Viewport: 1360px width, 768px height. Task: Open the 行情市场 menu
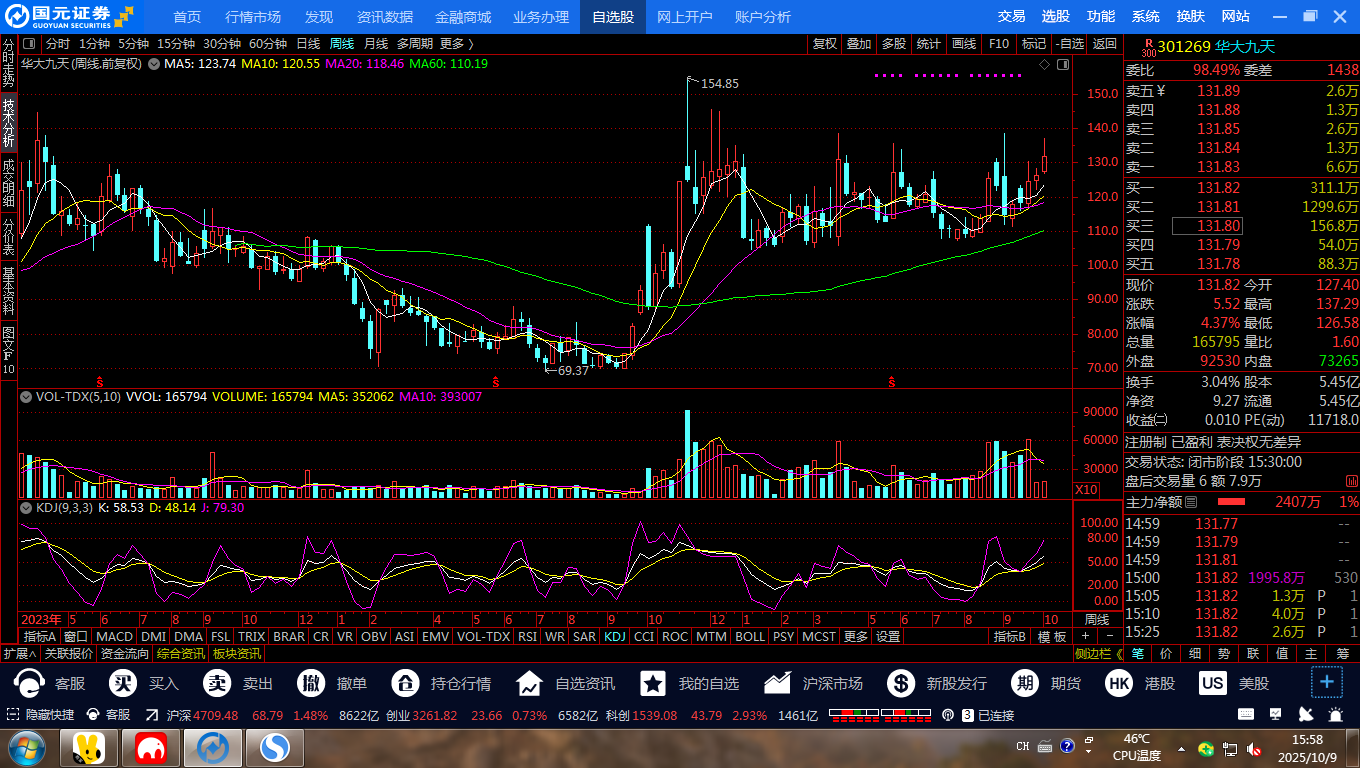pos(253,17)
